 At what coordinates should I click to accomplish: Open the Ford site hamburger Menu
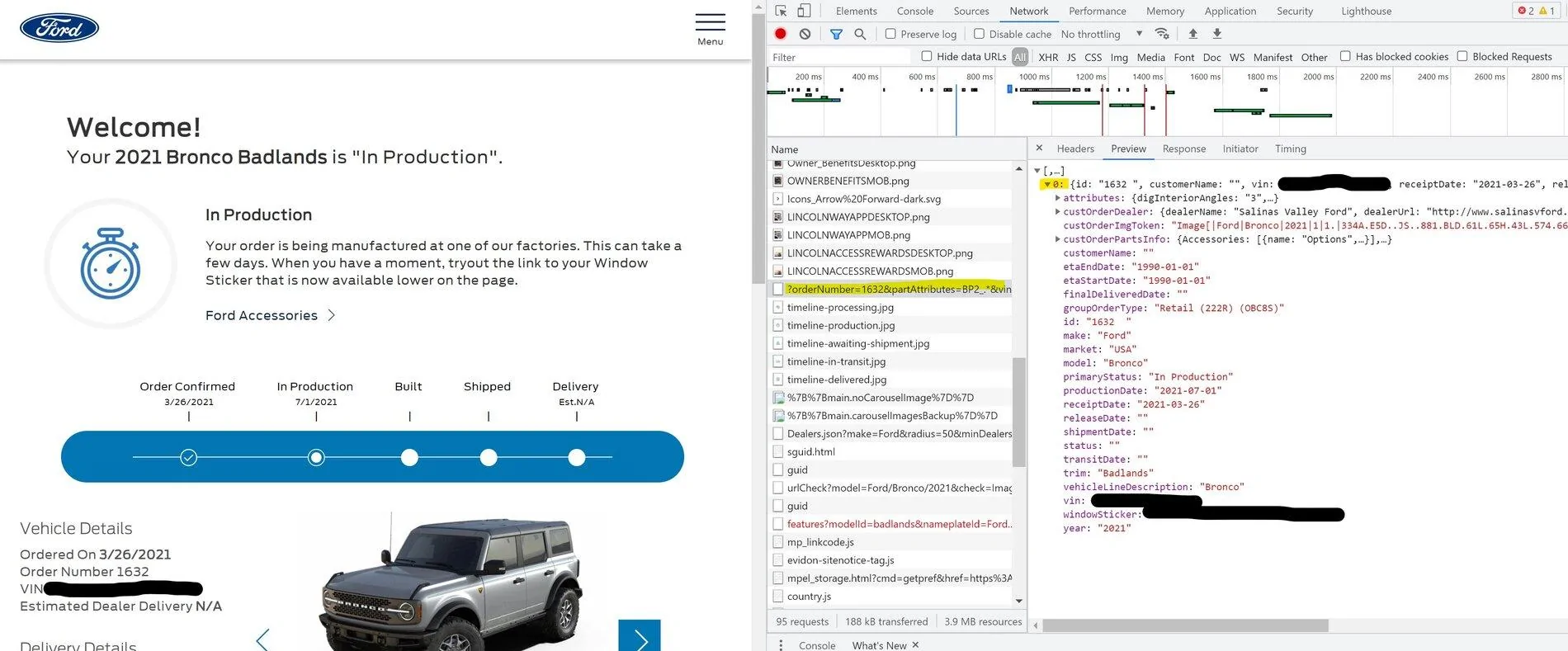point(710,30)
